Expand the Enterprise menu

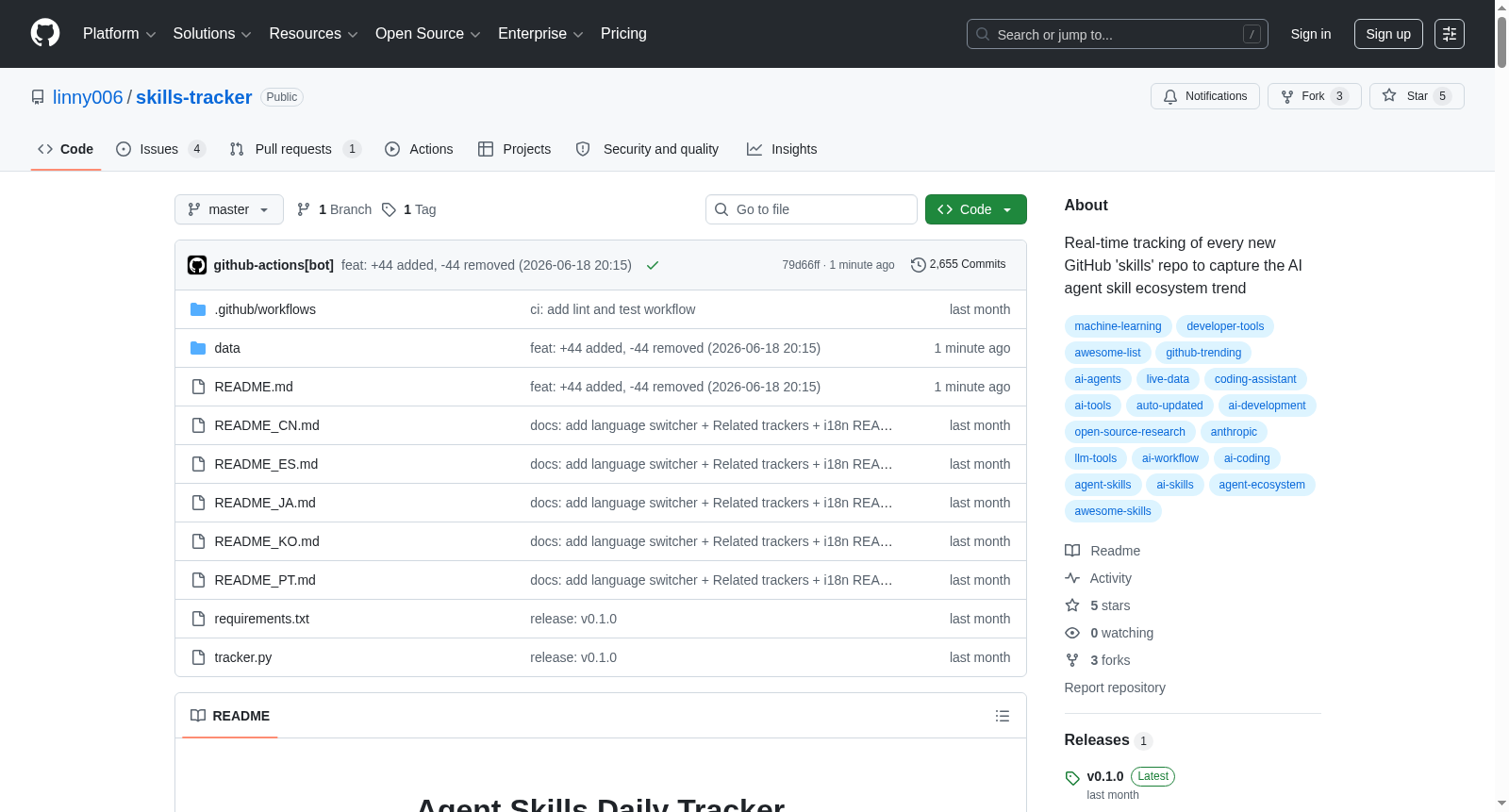(540, 34)
